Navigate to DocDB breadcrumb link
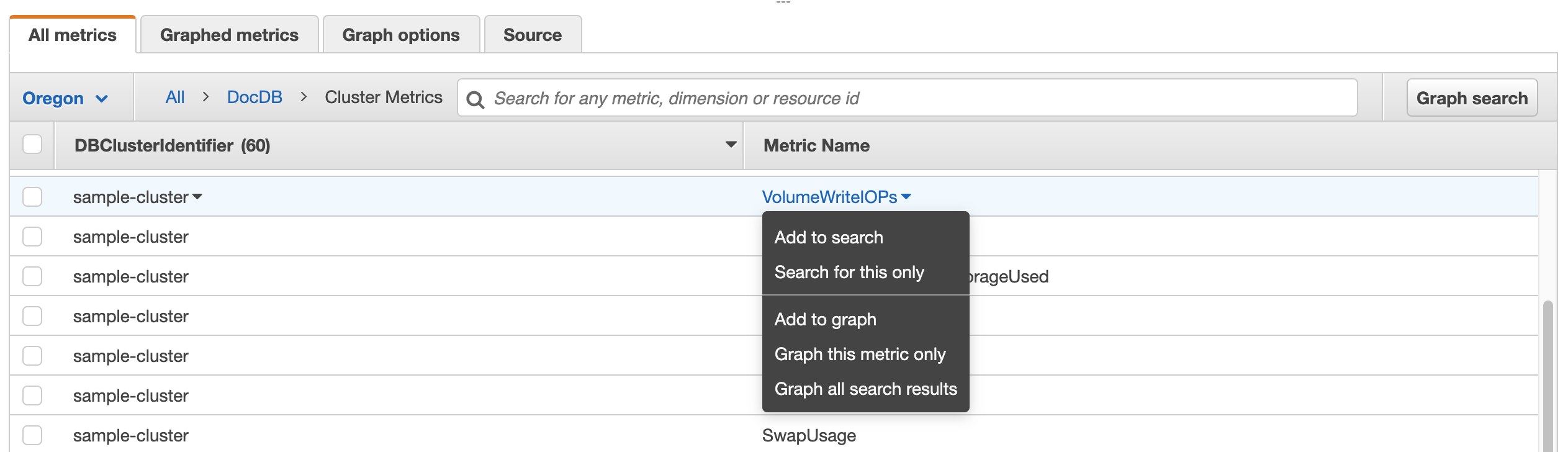Image resolution: width=1568 pixels, height=452 pixels. (x=255, y=97)
